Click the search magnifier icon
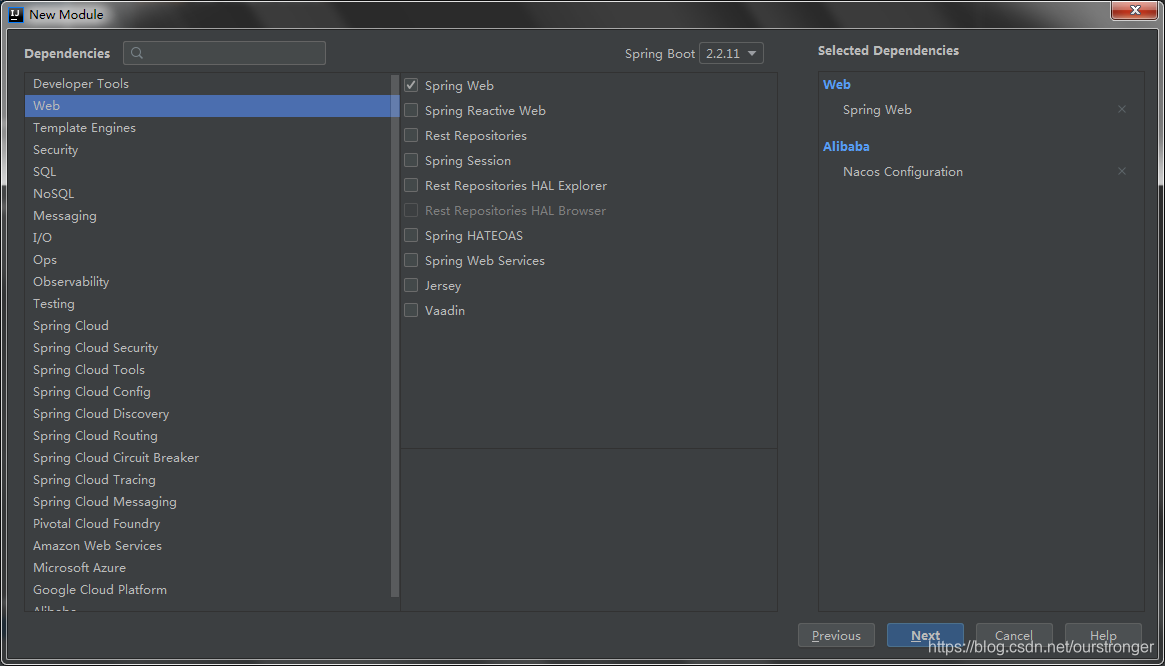 (x=137, y=53)
